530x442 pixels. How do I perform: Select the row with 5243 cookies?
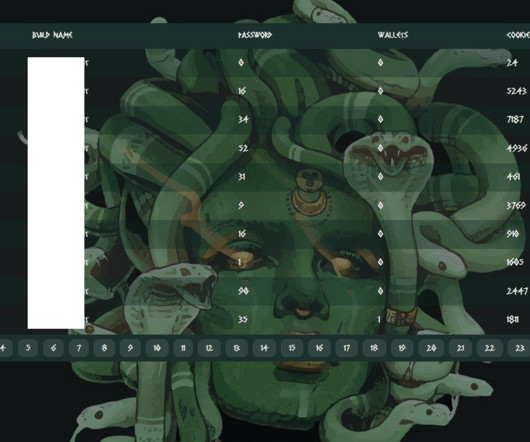point(265,91)
